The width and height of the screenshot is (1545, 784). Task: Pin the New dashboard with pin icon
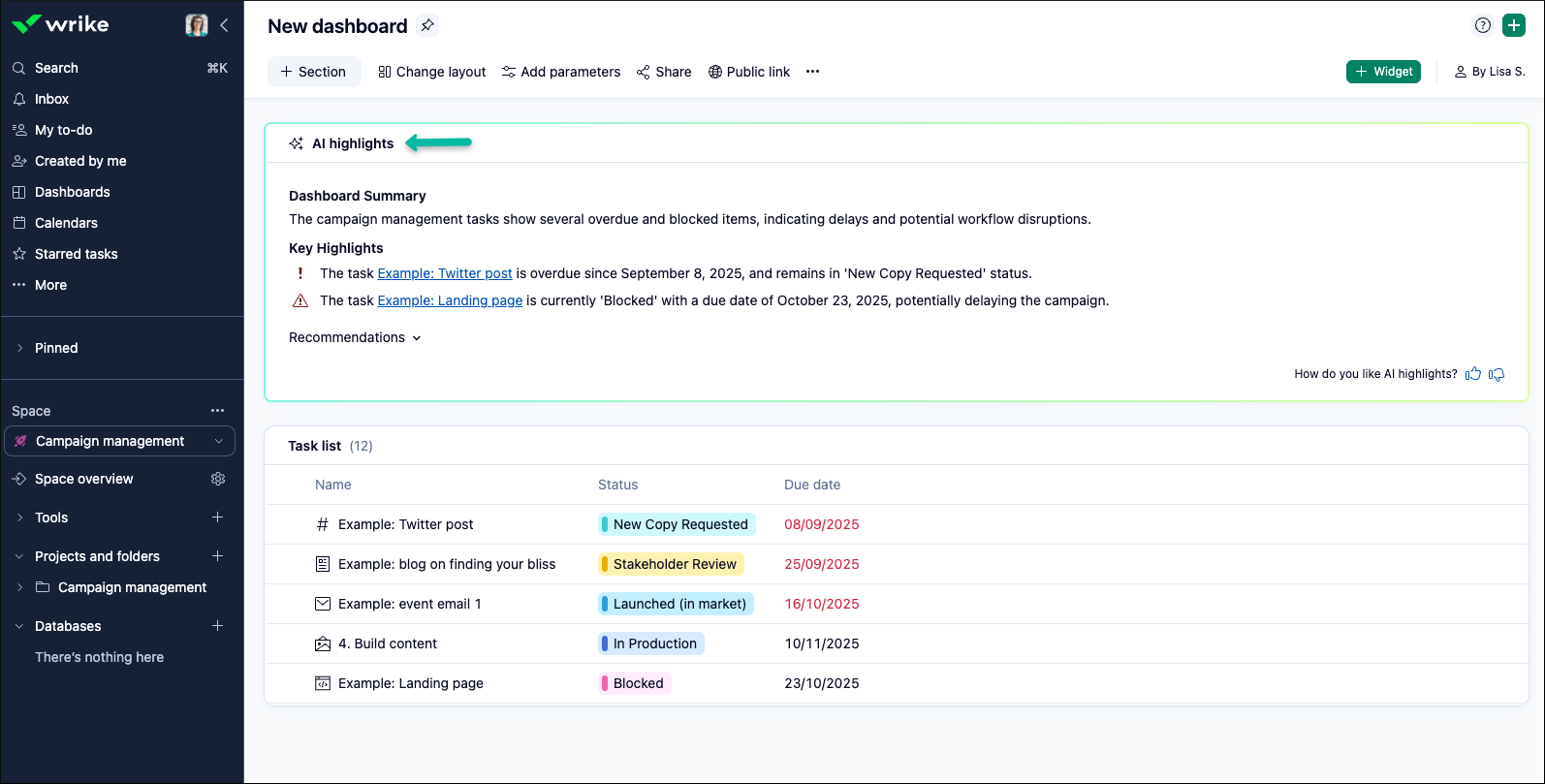click(x=427, y=26)
